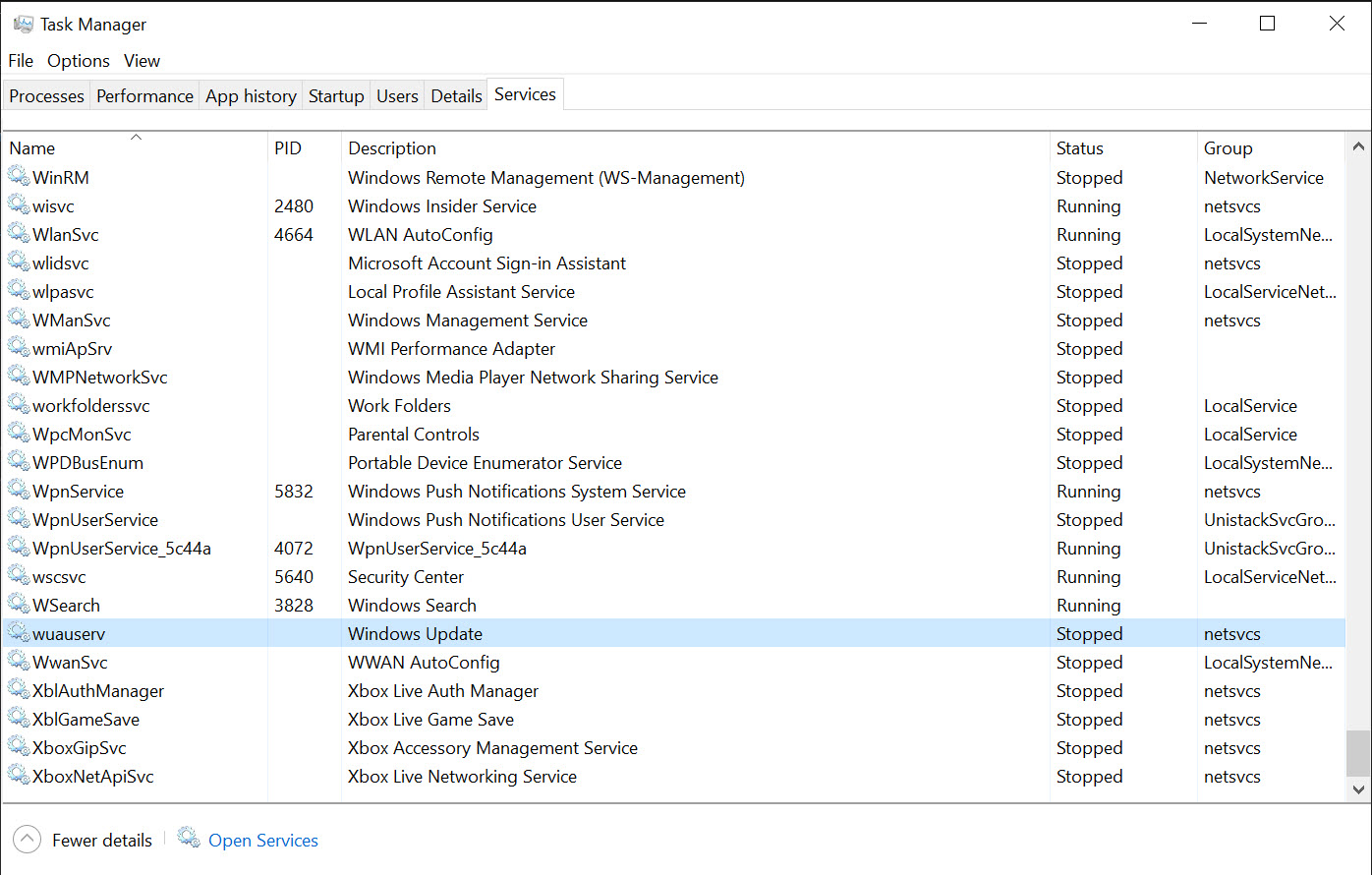This screenshot has width=1372, height=875.
Task: Click the scrollbar down arrow
Action: 1358,788
